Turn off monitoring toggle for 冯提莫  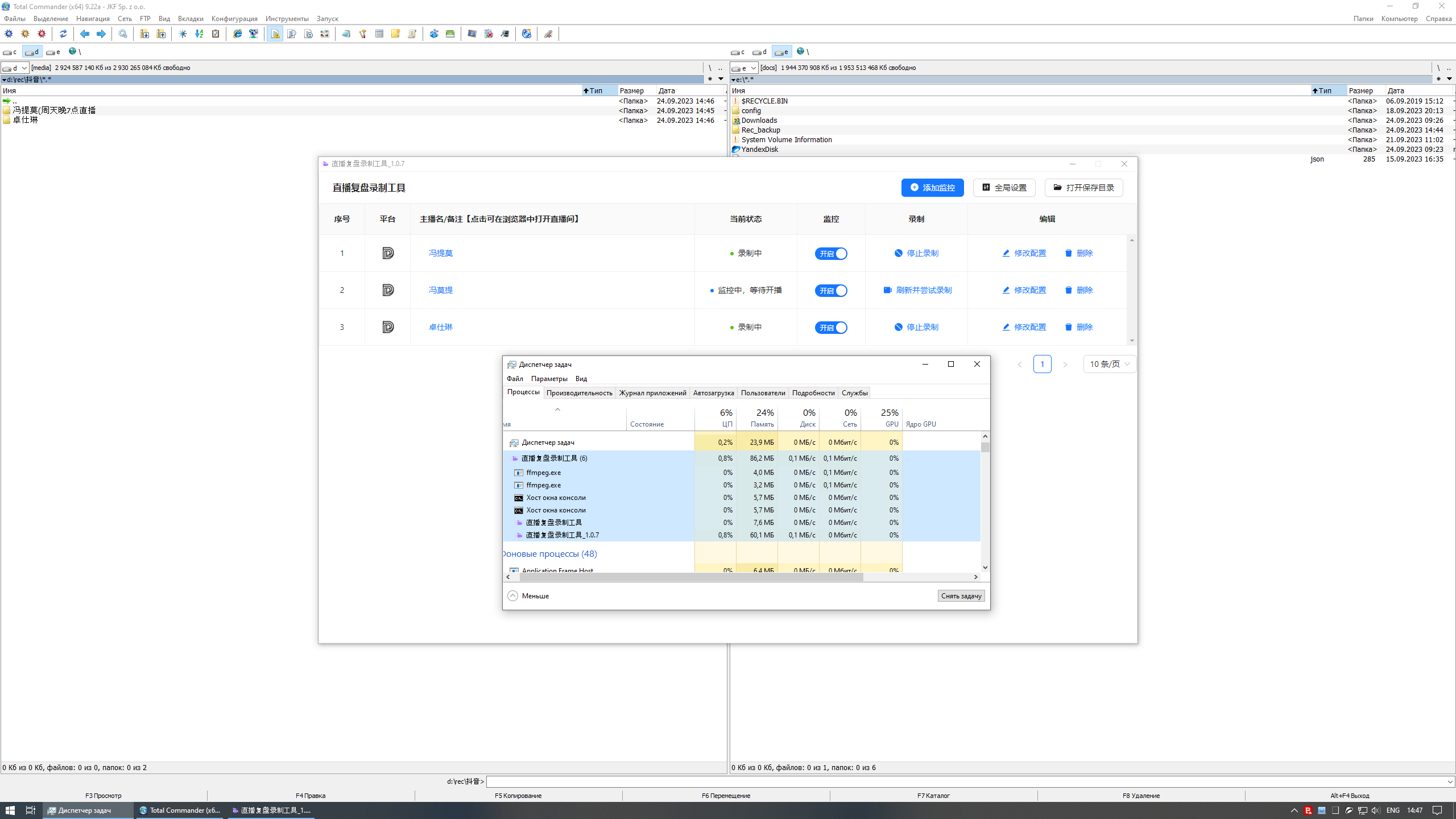point(831,254)
